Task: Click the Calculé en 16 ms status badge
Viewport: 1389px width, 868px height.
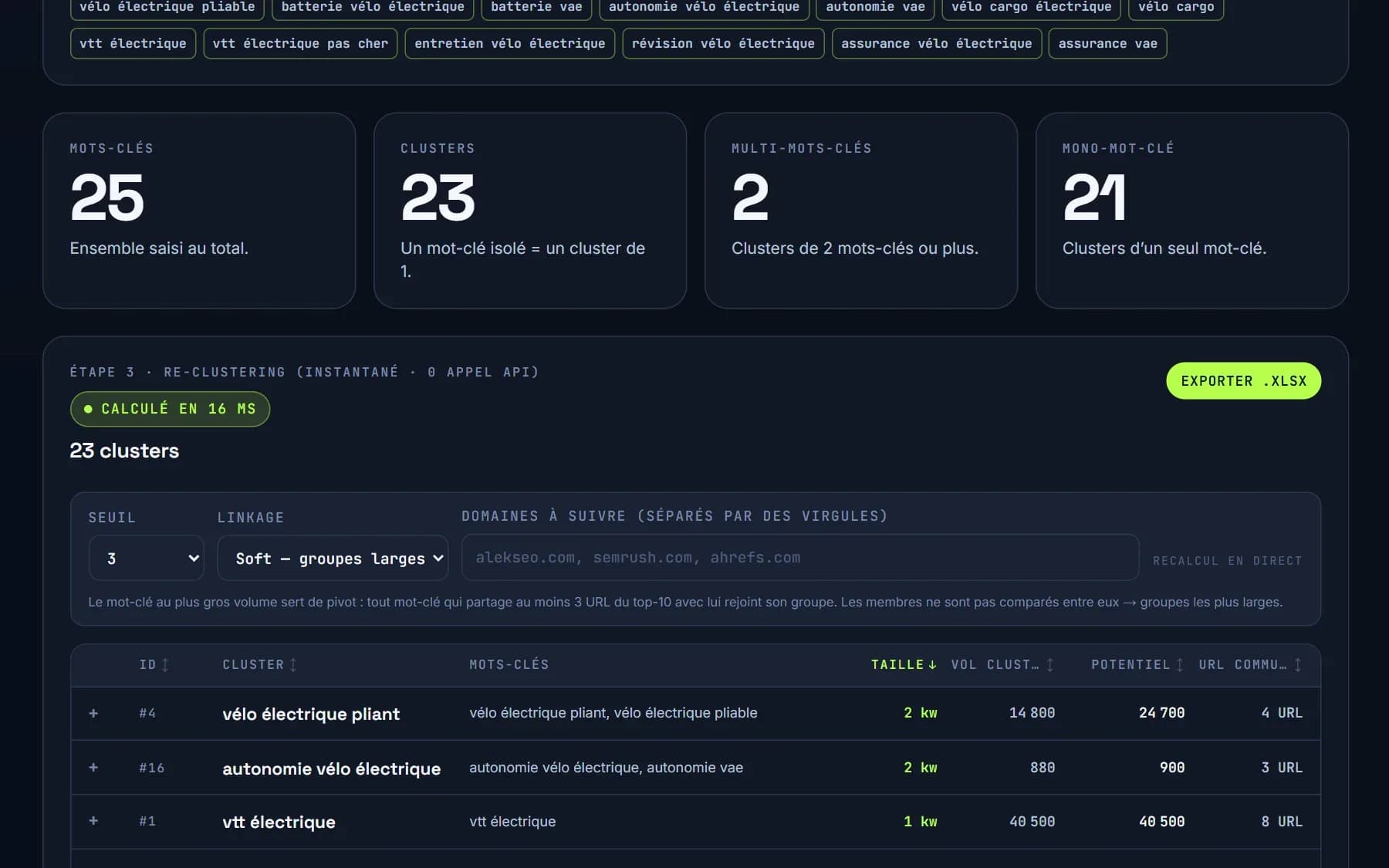Action: coord(170,409)
